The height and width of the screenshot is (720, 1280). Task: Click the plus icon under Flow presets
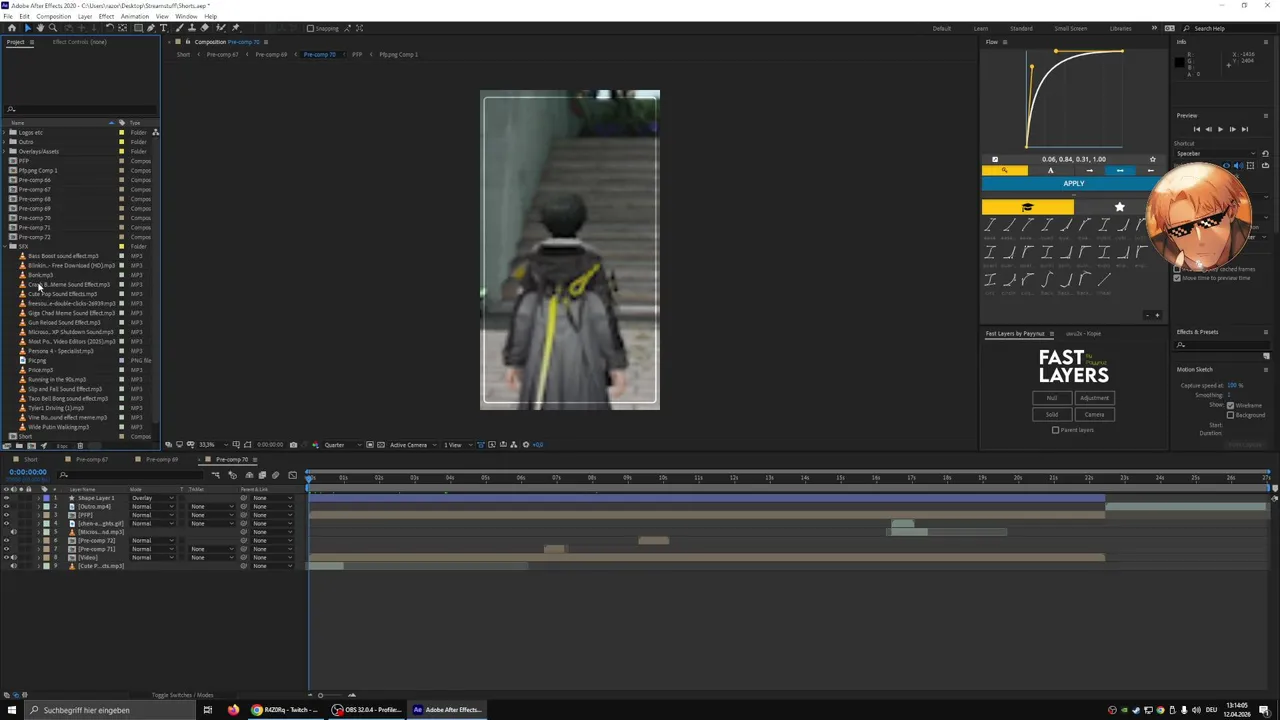coord(1157,315)
